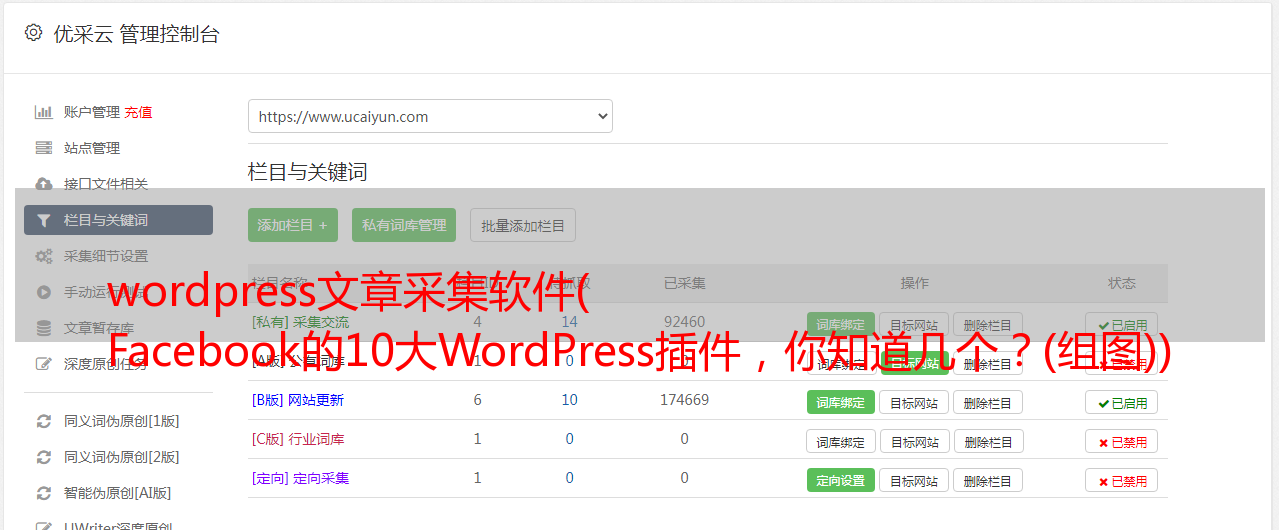Click the 状态 column header
The width and height of the screenshot is (1279, 530).
click(x=1122, y=283)
